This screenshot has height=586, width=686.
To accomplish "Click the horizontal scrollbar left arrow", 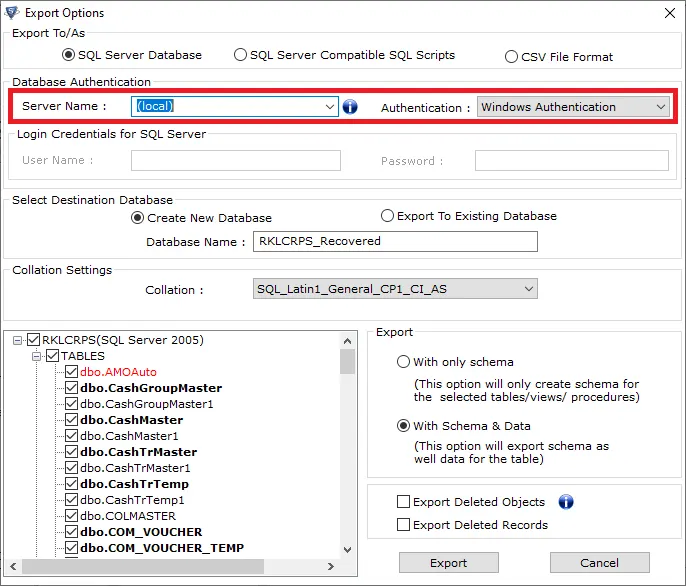I will point(13,566).
